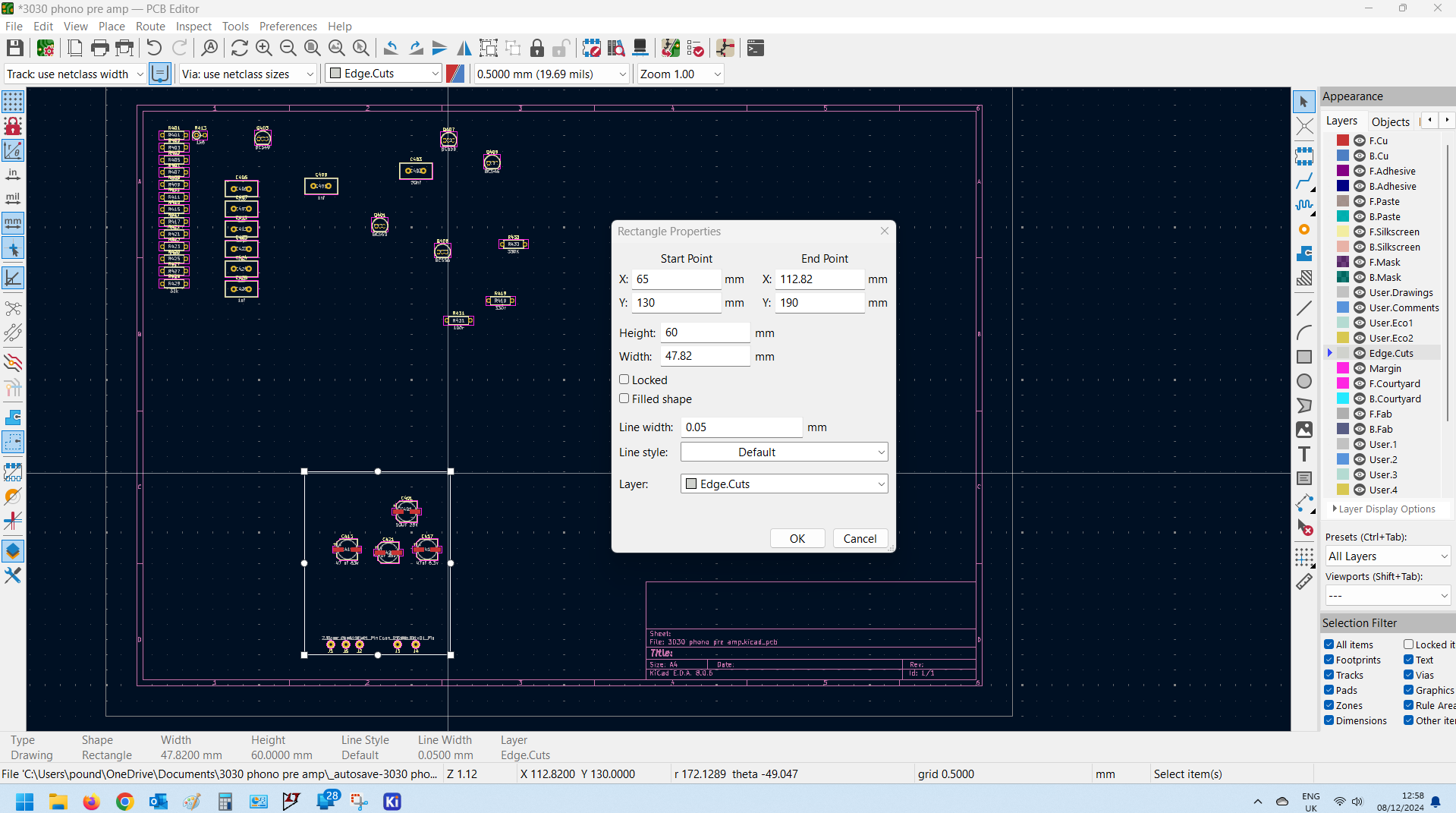Select the Add Text tool
Image resolution: width=1456 pixels, height=813 pixels.
(x=1304, y=454)
